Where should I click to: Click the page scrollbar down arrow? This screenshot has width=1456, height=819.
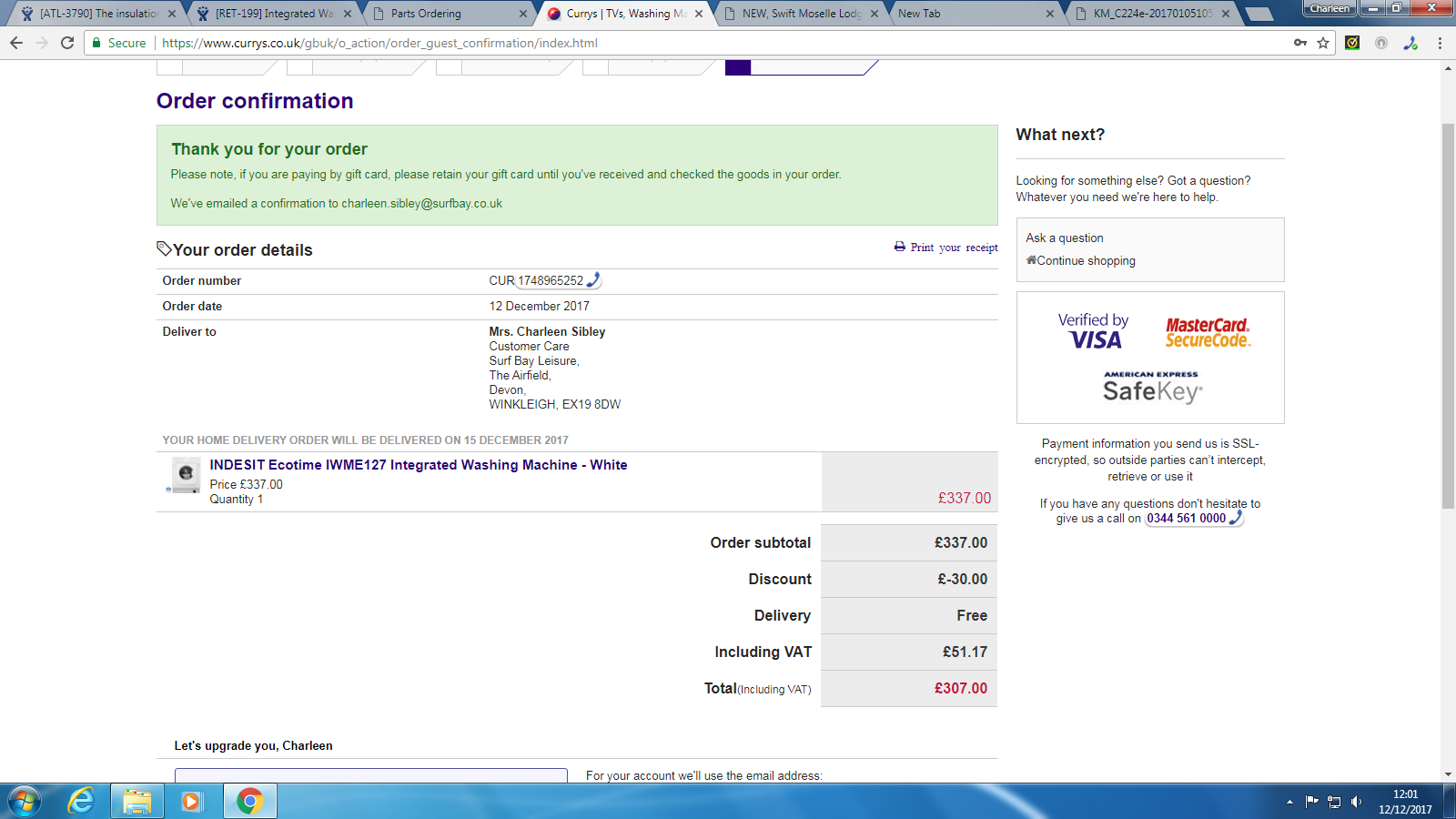tap(1448, 774)
